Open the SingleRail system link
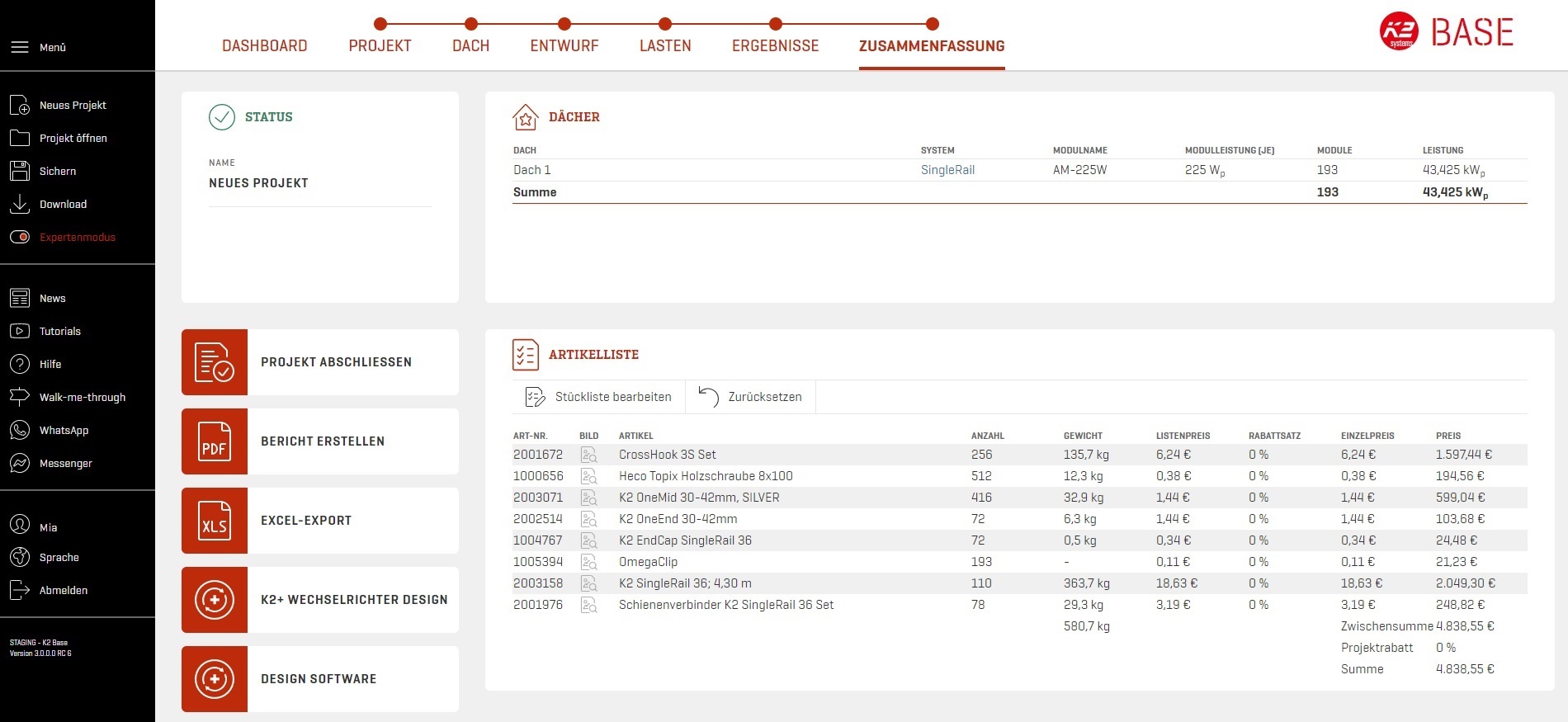This screenshot has width=1568, height=722. [x=947, y=170]
